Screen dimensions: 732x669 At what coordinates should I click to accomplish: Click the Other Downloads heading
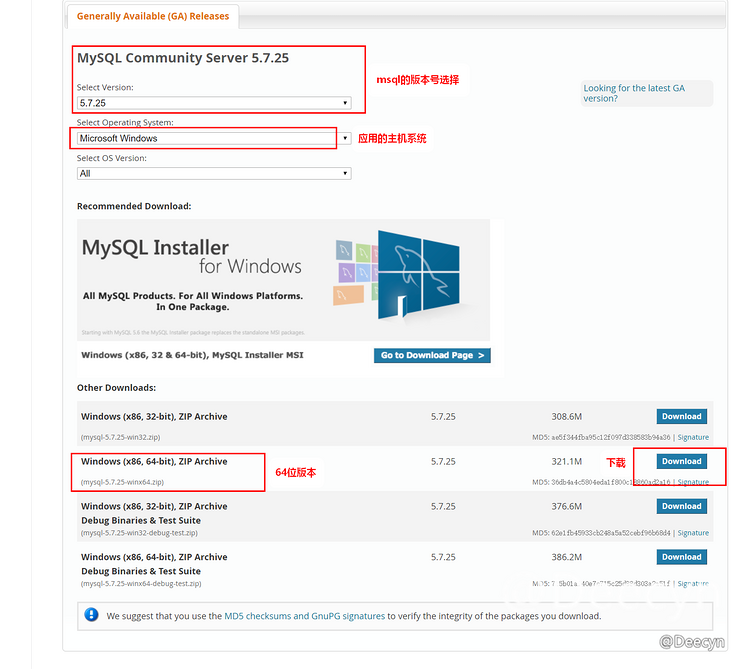(x=116, y=388)
